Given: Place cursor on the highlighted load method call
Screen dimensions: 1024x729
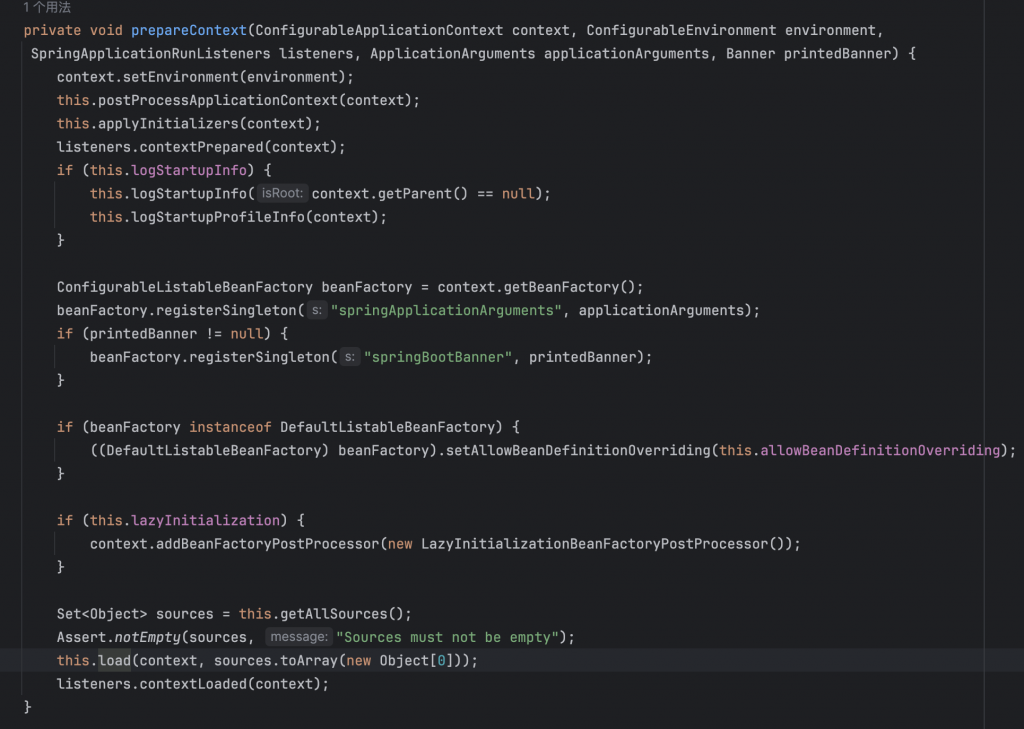Looking at the screenshot, I should tap(114, 661).
